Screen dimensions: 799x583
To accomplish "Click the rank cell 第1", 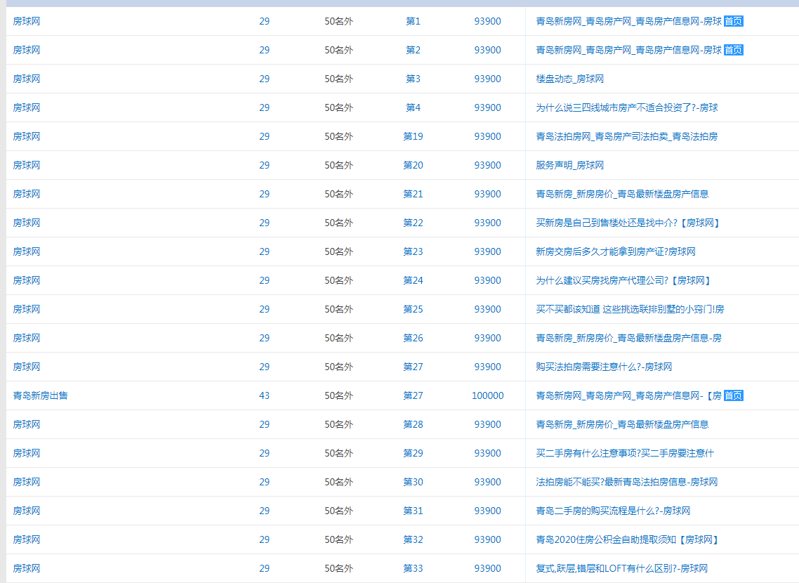I will point(413,21).
